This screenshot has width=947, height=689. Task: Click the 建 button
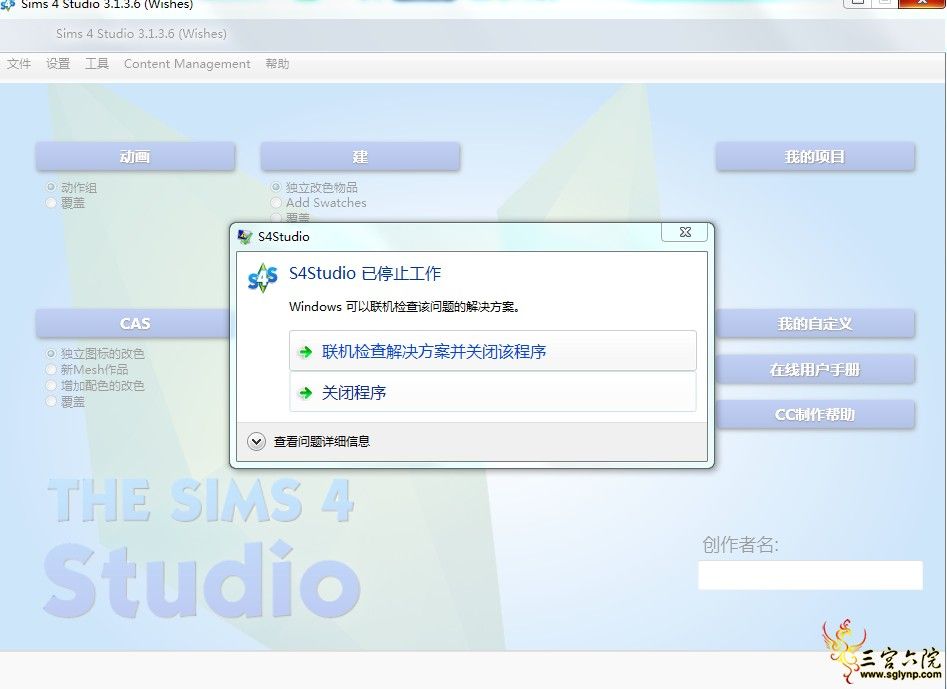(361, 156)
